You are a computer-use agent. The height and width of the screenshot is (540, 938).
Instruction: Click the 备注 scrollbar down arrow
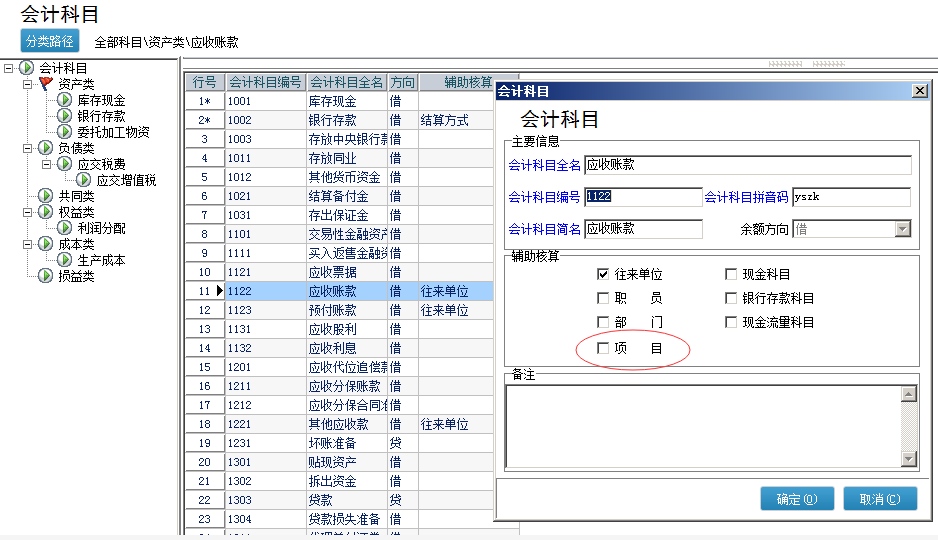pyautogui.click(x=909, y=459)
